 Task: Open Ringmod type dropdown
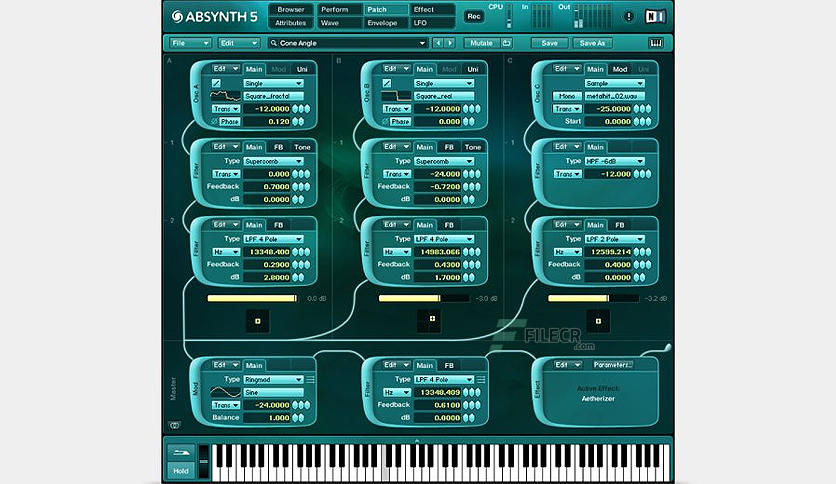pos(274,380)
